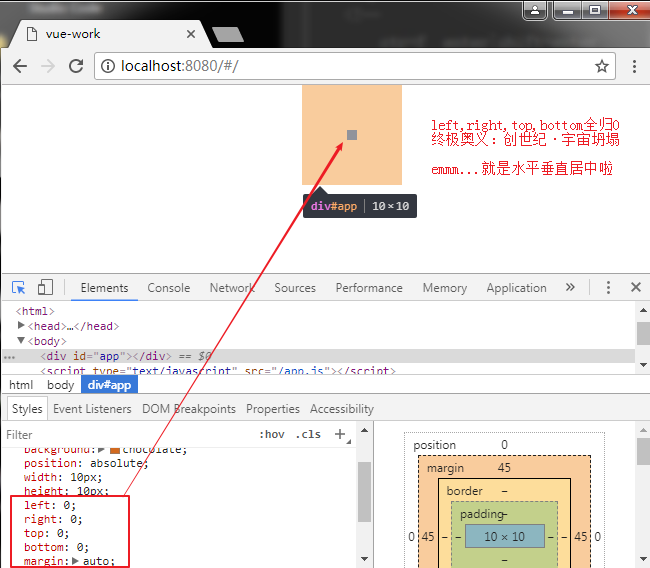Close the vue-work browser tab
650x568 pixels.
click(191, 34)
